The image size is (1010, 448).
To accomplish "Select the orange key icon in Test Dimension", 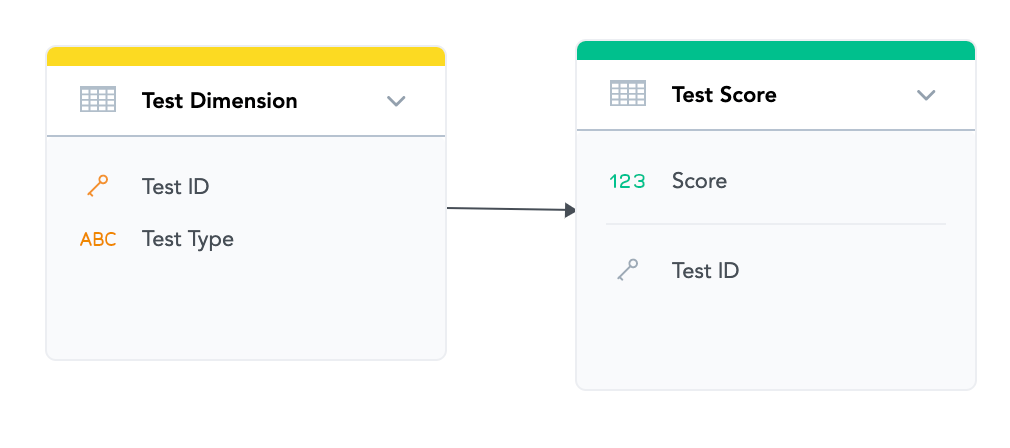I will coord(97,186).
